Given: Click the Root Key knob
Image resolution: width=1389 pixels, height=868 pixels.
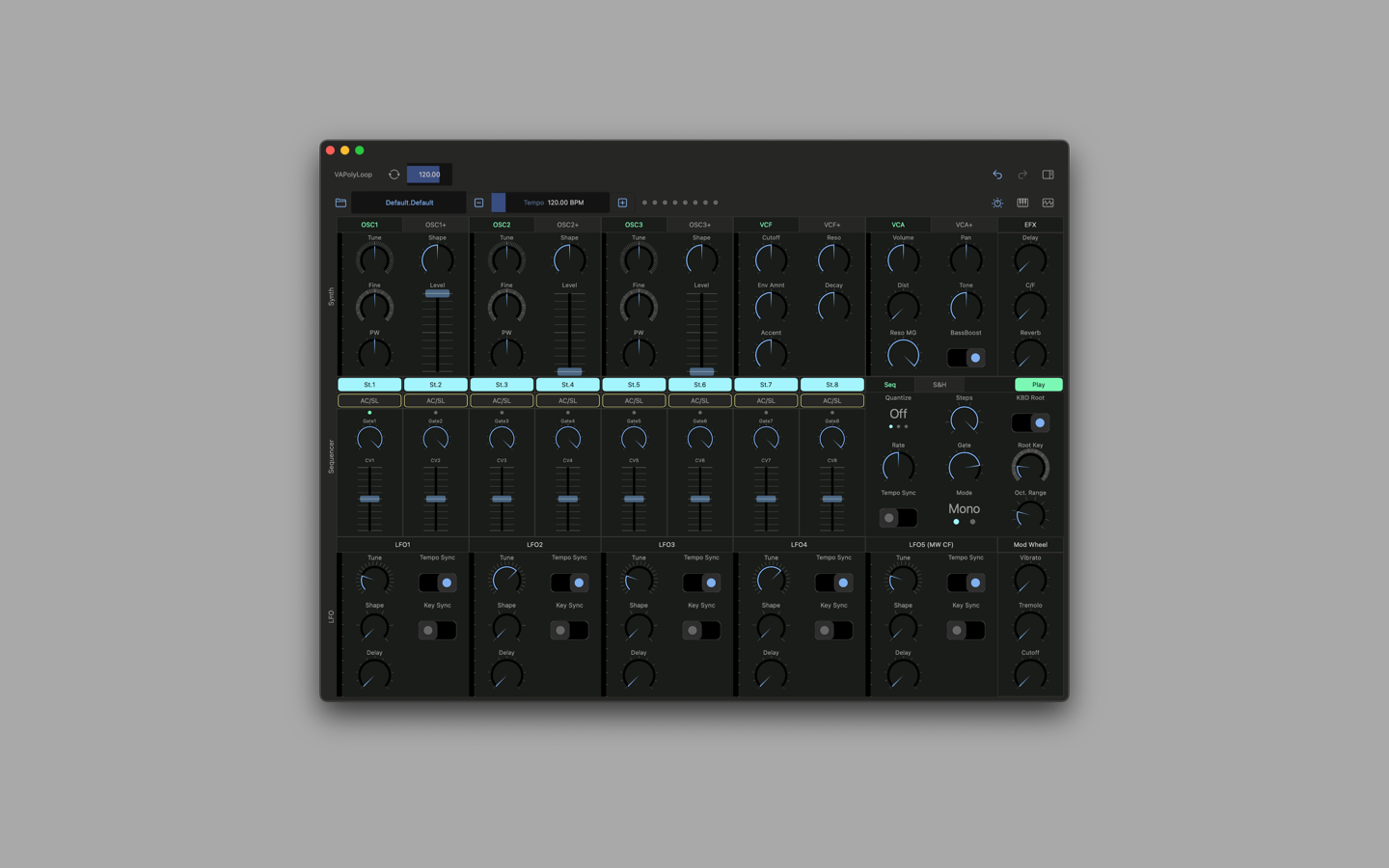Looking at the screenshot, I should click(1030, 467).
